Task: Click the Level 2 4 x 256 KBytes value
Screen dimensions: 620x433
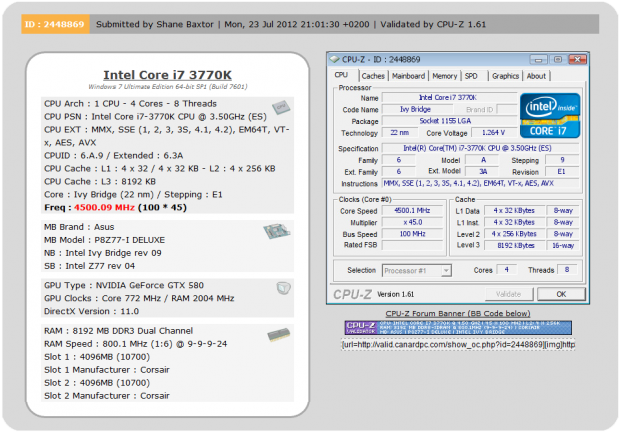Action: 515,234
